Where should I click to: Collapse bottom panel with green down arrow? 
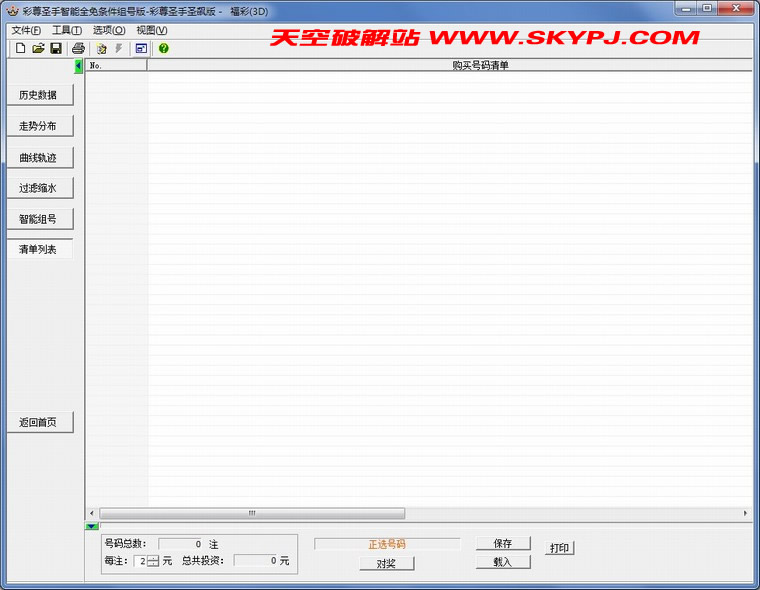pos(92,526)
